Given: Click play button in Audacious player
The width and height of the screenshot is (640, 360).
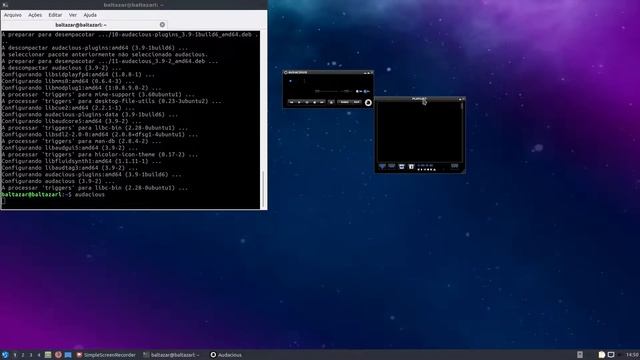Looking at the screenshot, I should [x=299, y=102].
